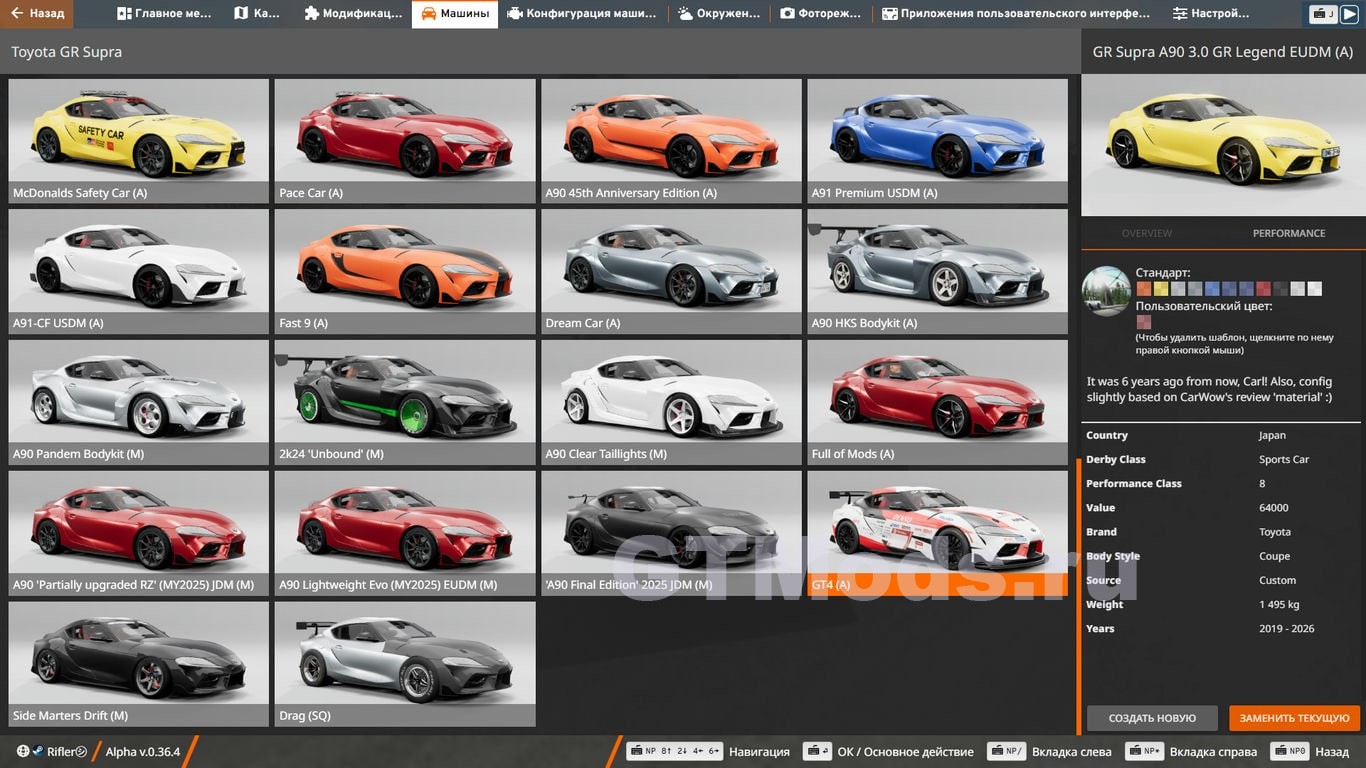Click the Body Style value 'Coupe'
Viewport: 1366px width, 768px height.
click(1275, 556)
